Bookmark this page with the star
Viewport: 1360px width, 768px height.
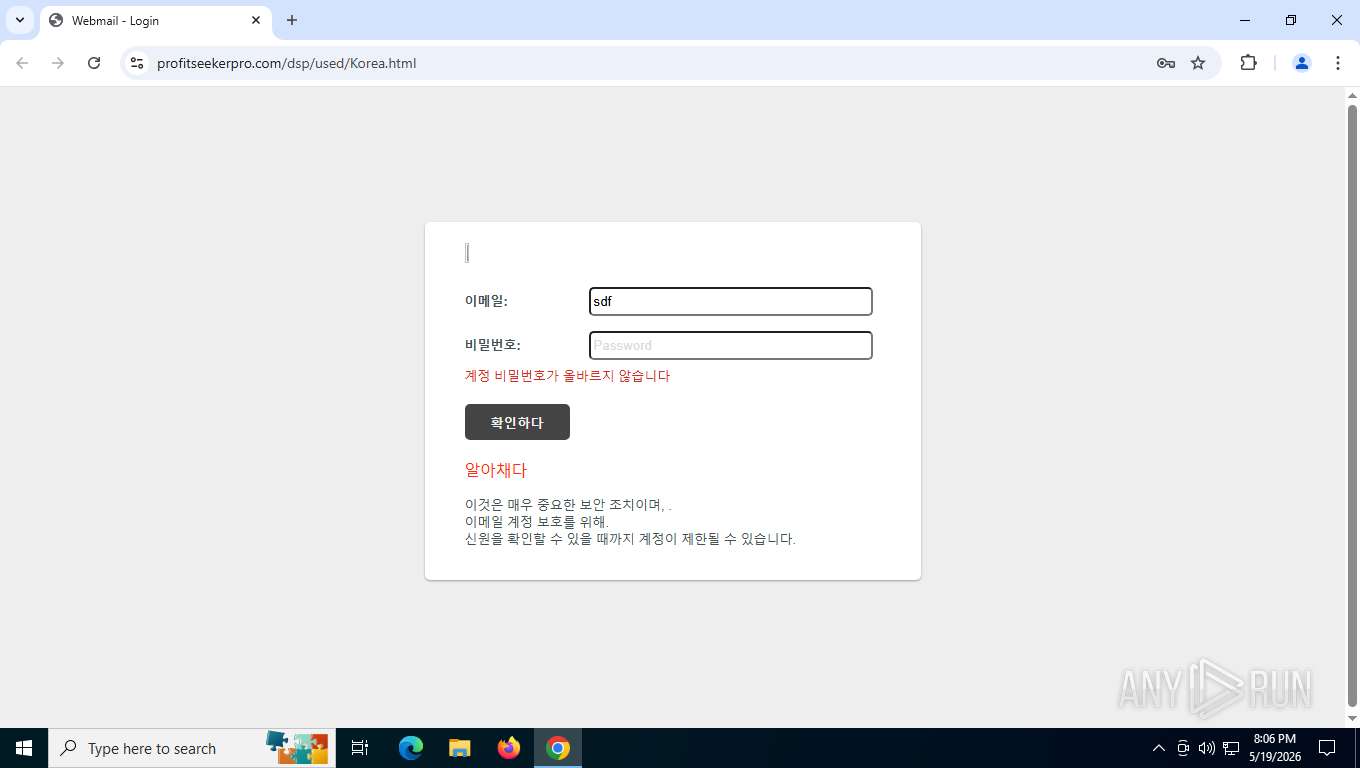pos(1198,63)
